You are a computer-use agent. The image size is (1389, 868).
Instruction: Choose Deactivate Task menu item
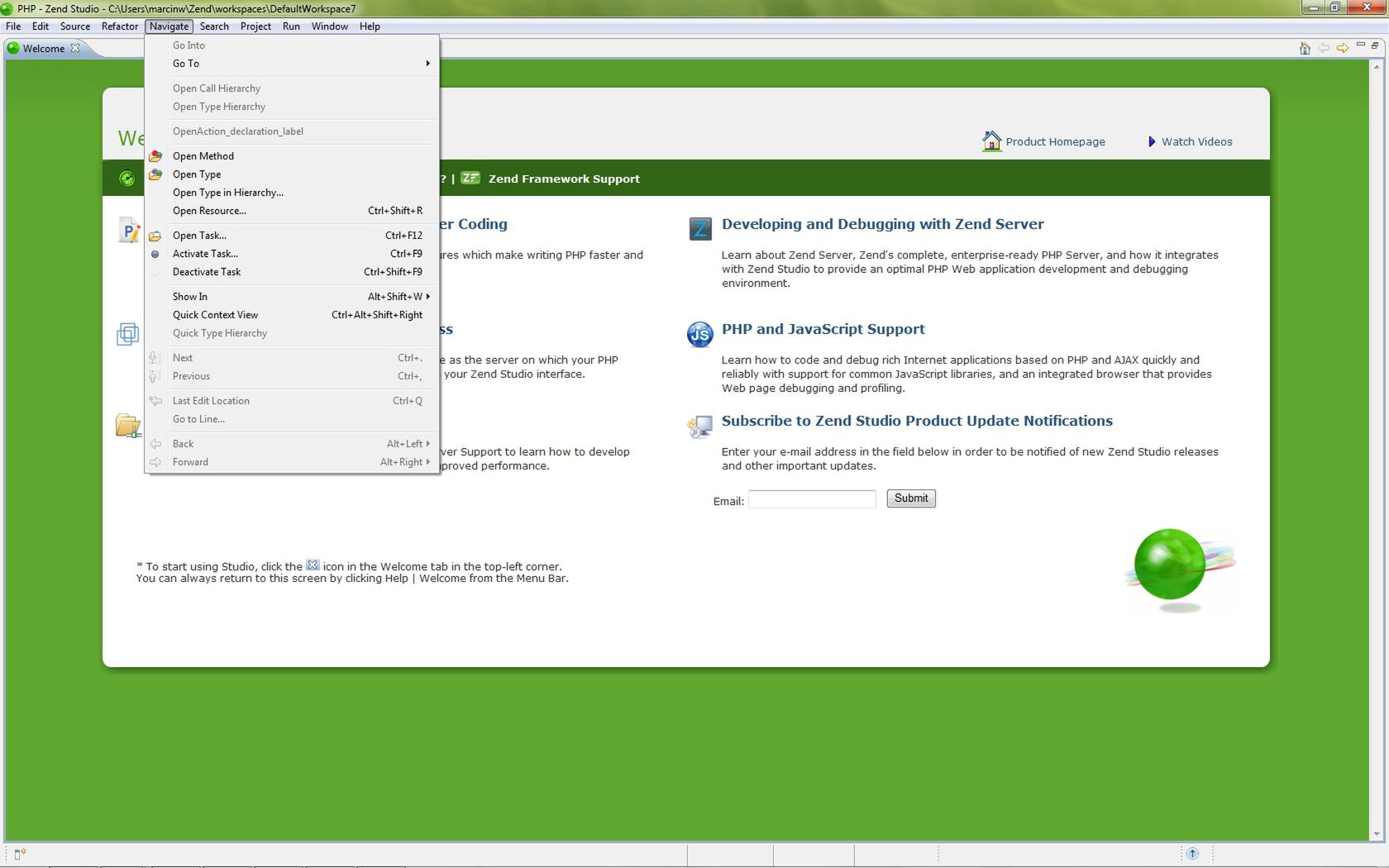click(x=292, y=272)
